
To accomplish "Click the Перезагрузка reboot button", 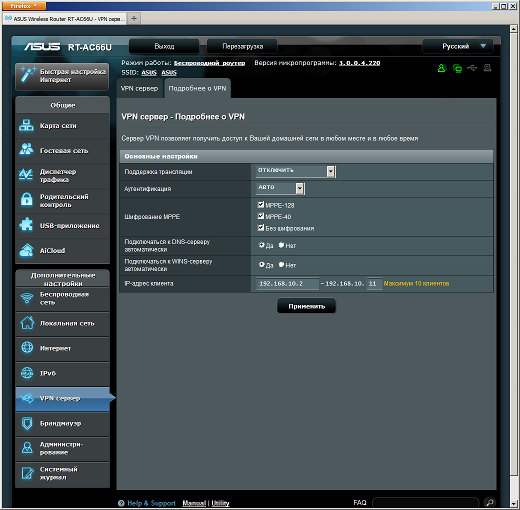I will [242, 46].
